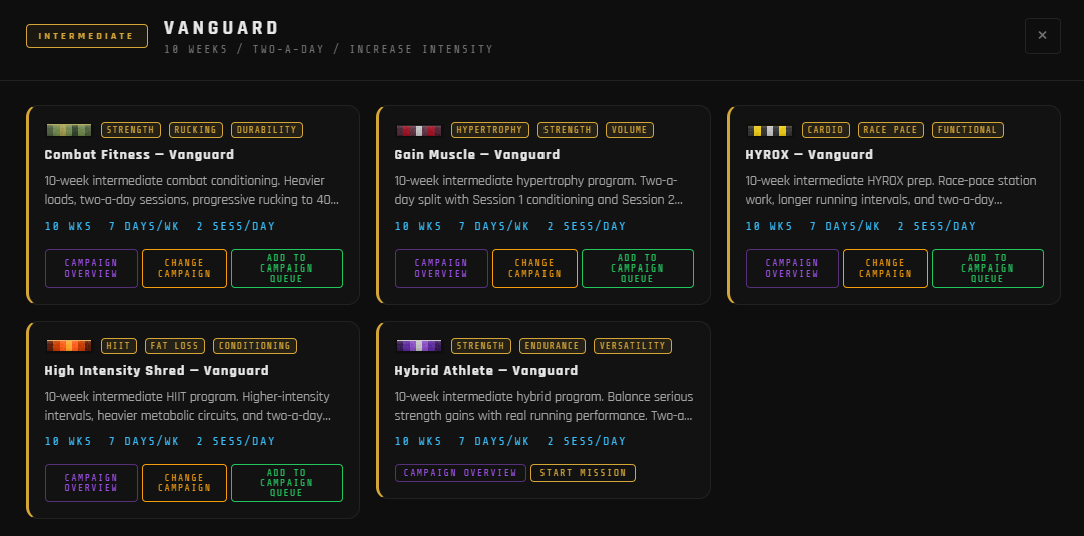Click the RUCKING tag on Combat Fitness
The height and width of the screenshot is (536, 1084).
point(196,130)
